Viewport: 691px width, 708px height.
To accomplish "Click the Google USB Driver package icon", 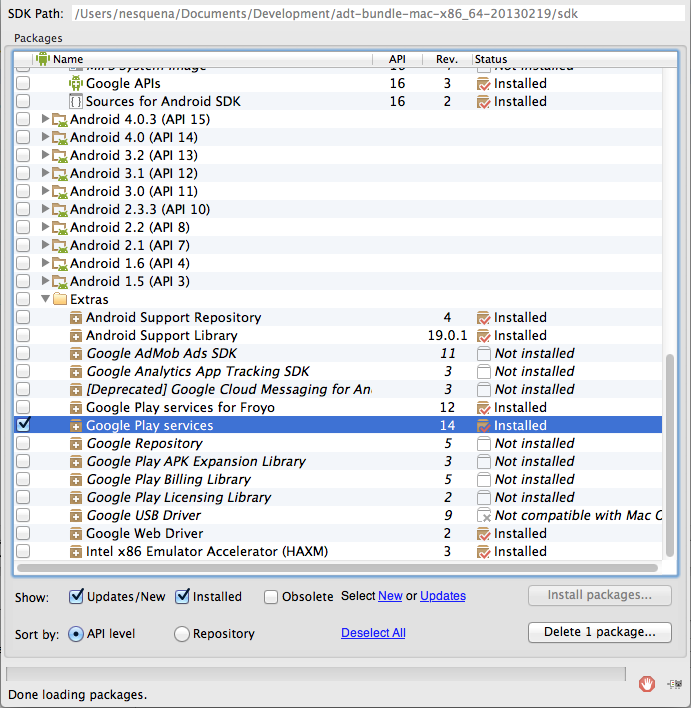I will [76, 516].
